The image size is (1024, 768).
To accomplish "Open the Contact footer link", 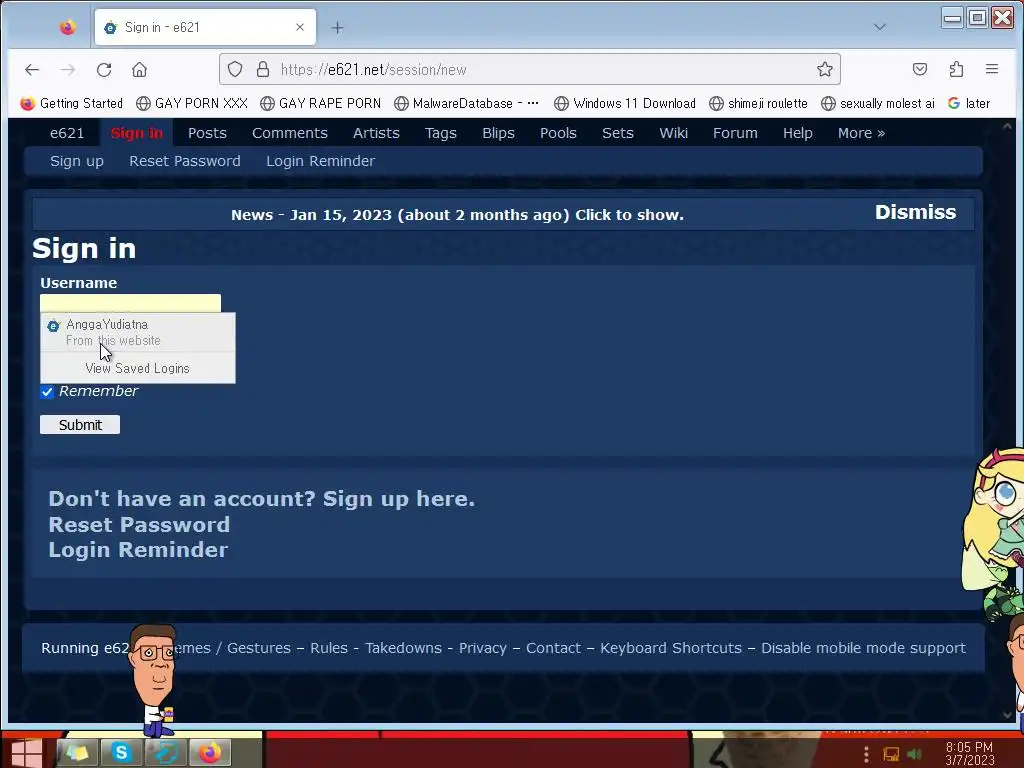I will (553, 648).
